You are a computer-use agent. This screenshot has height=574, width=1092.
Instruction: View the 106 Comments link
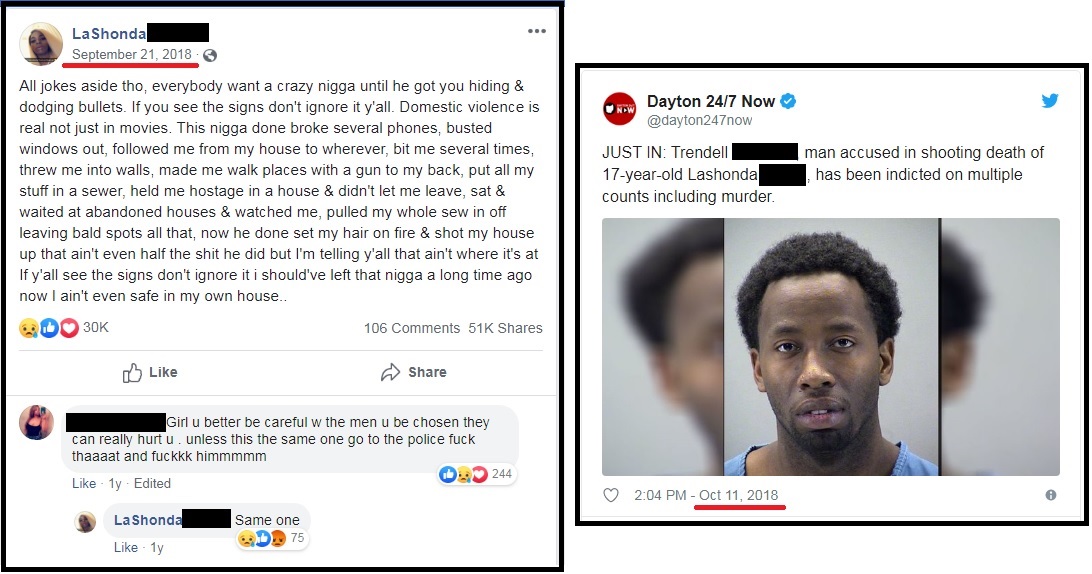[412, 328]
